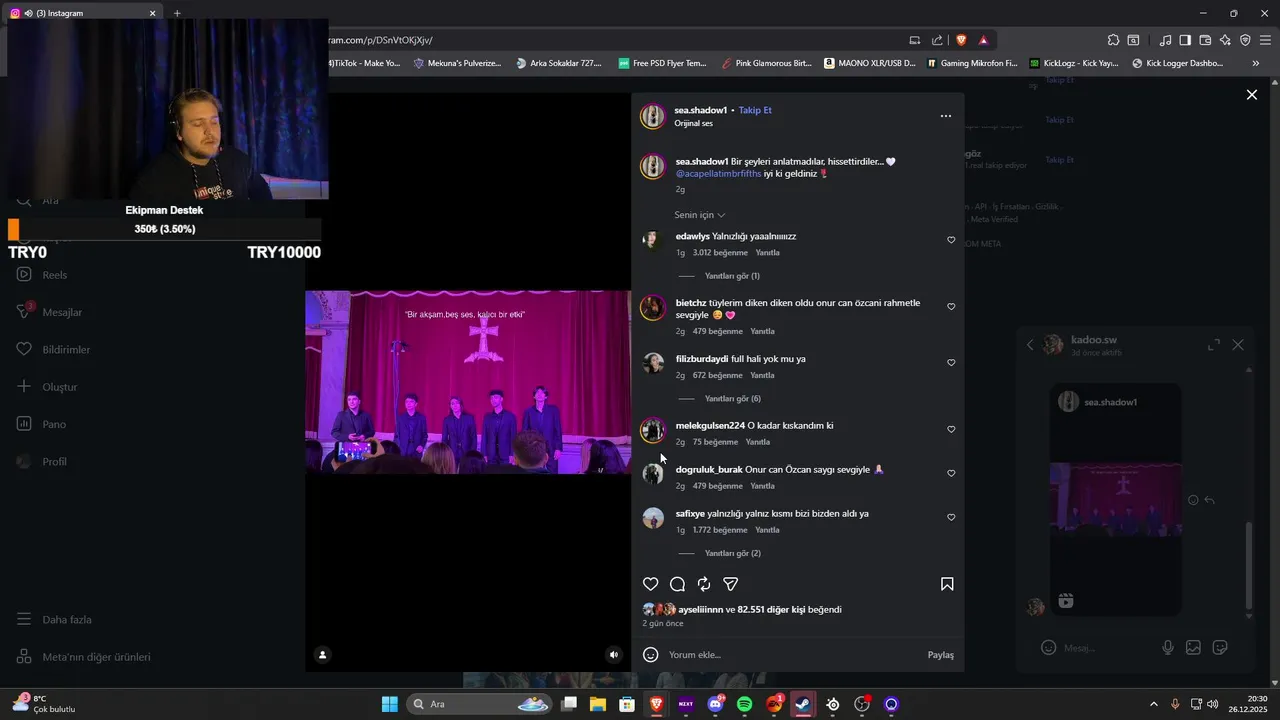Like filizburdaydi's comment
The image size is (1280, 720).
tap(951, 363)
